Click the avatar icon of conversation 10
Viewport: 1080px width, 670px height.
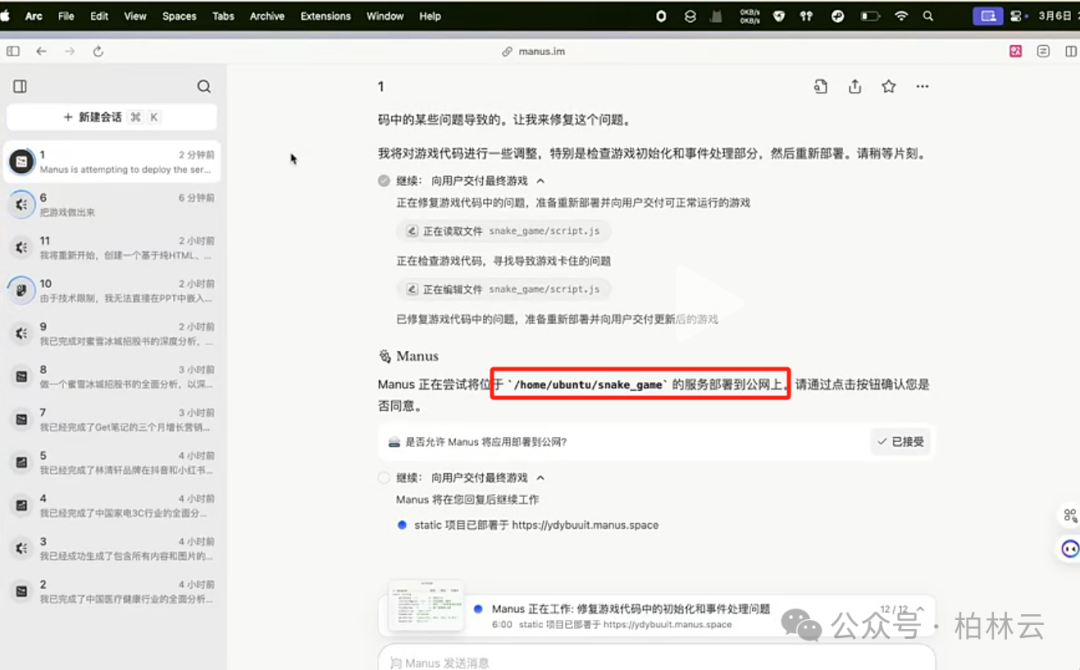click(x=21, y=291)
